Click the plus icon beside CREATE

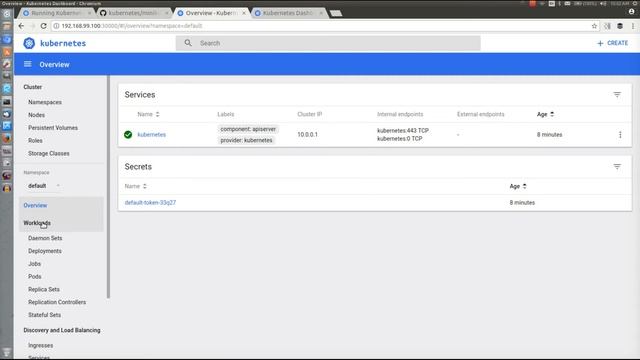[x=600, y=43]
